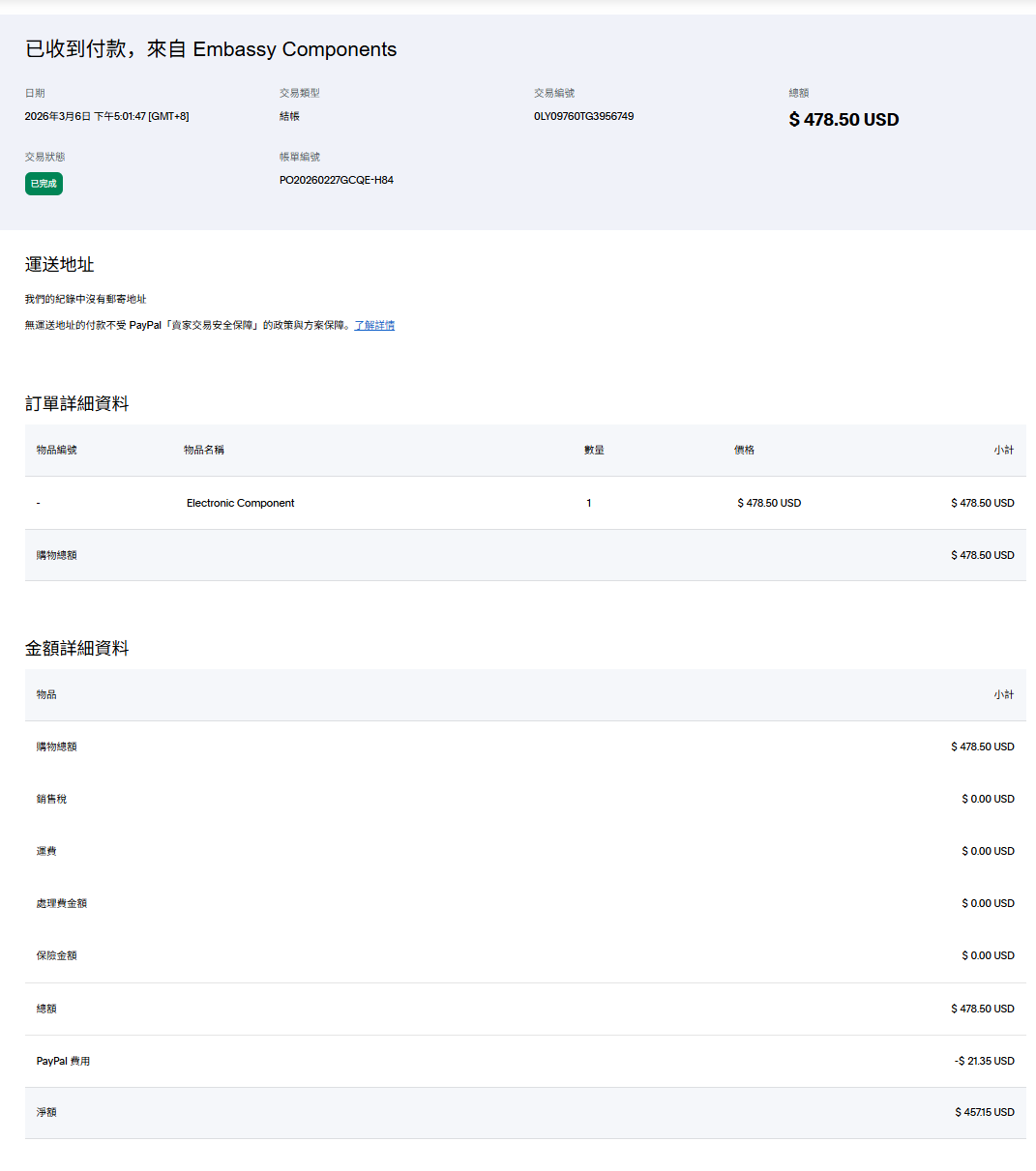Click the PayPal 費用 row label

tap(63, 1062)
